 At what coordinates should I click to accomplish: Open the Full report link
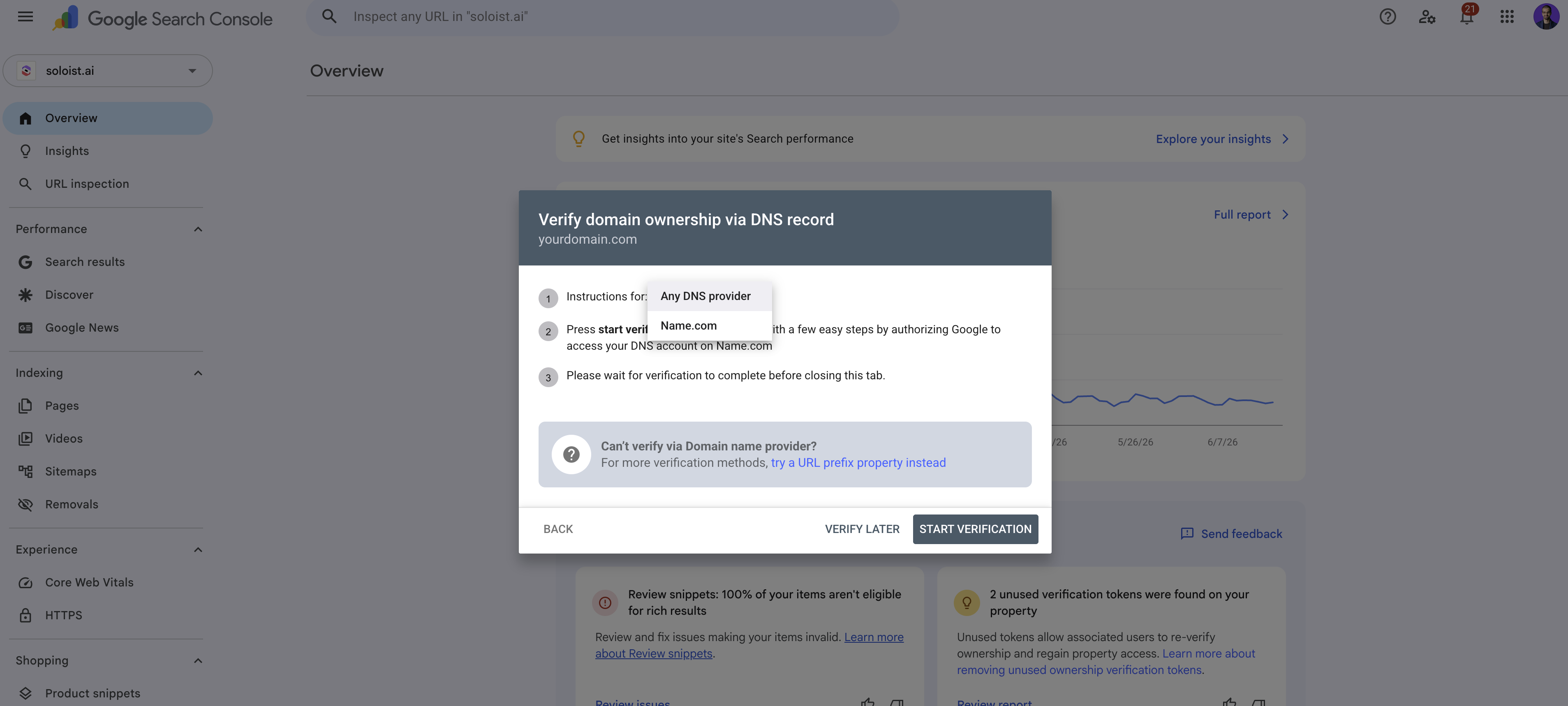click(x=1242, y=214)
